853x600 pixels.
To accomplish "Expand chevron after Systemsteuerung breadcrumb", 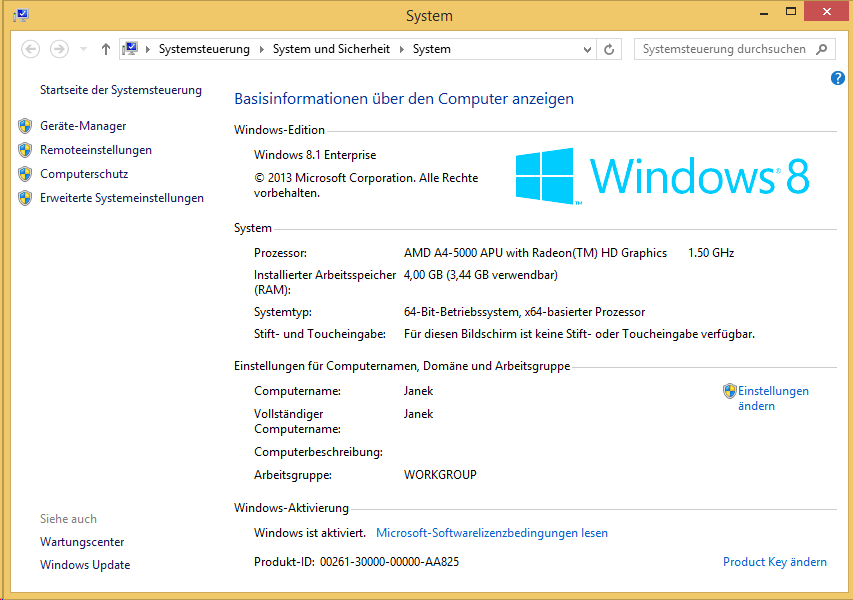I will [x=262, y=50].
